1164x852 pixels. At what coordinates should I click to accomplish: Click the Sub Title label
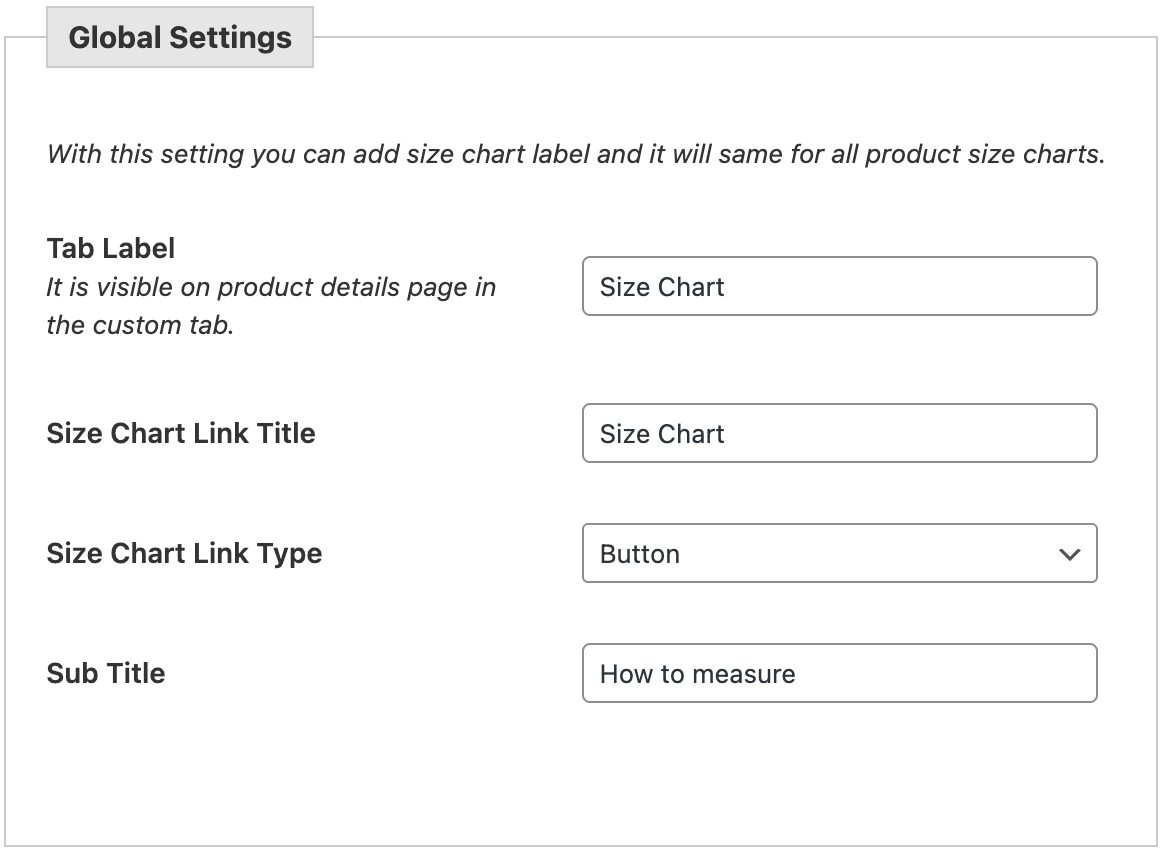tap(105, 673)
